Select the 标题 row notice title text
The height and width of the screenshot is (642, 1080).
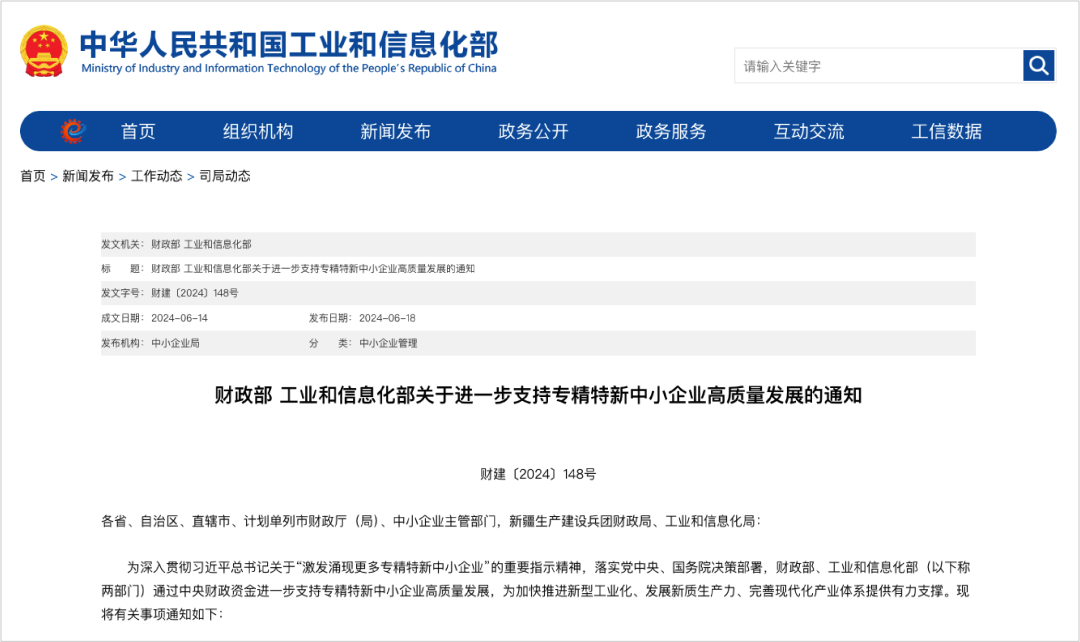click(x=313, y=269)
